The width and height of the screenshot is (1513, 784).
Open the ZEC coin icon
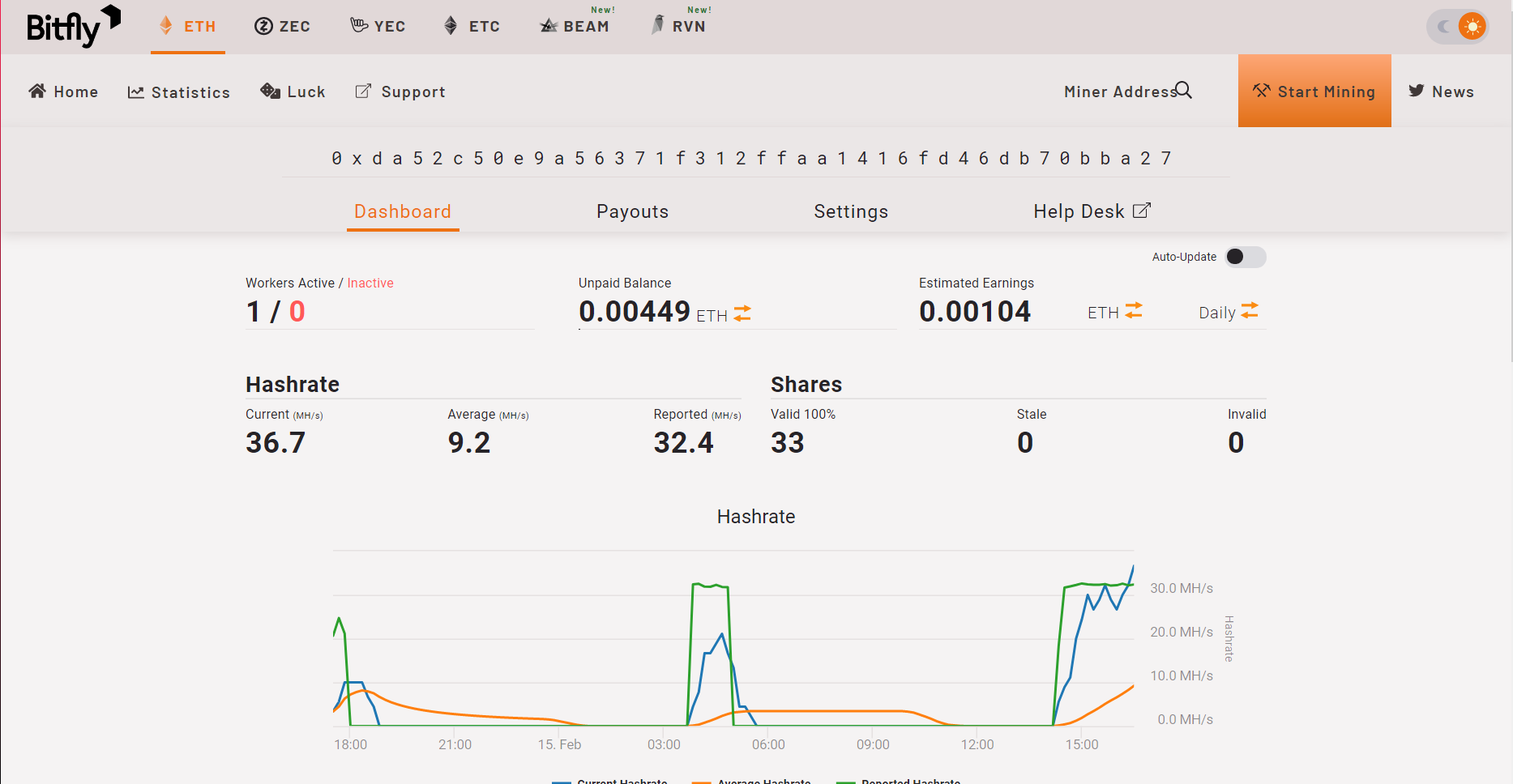tap(263, 27)
